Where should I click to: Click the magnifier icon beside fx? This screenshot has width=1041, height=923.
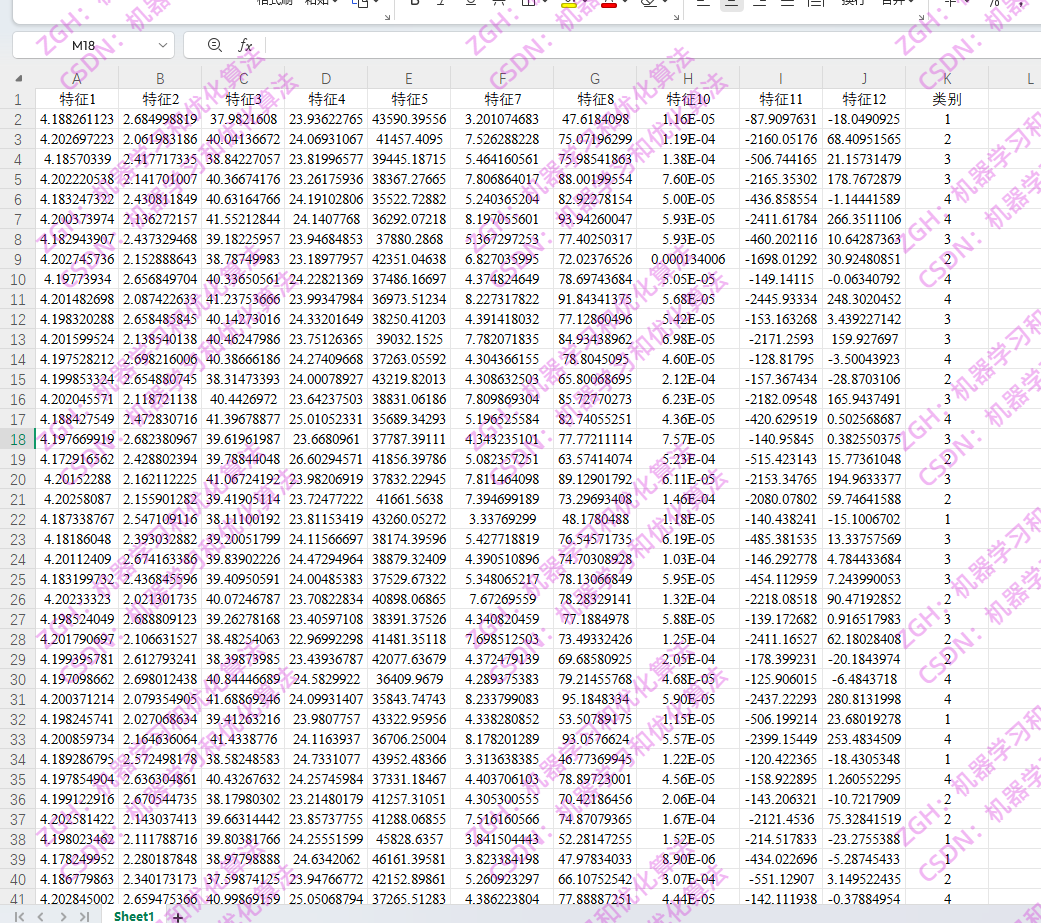click(214, 45)
